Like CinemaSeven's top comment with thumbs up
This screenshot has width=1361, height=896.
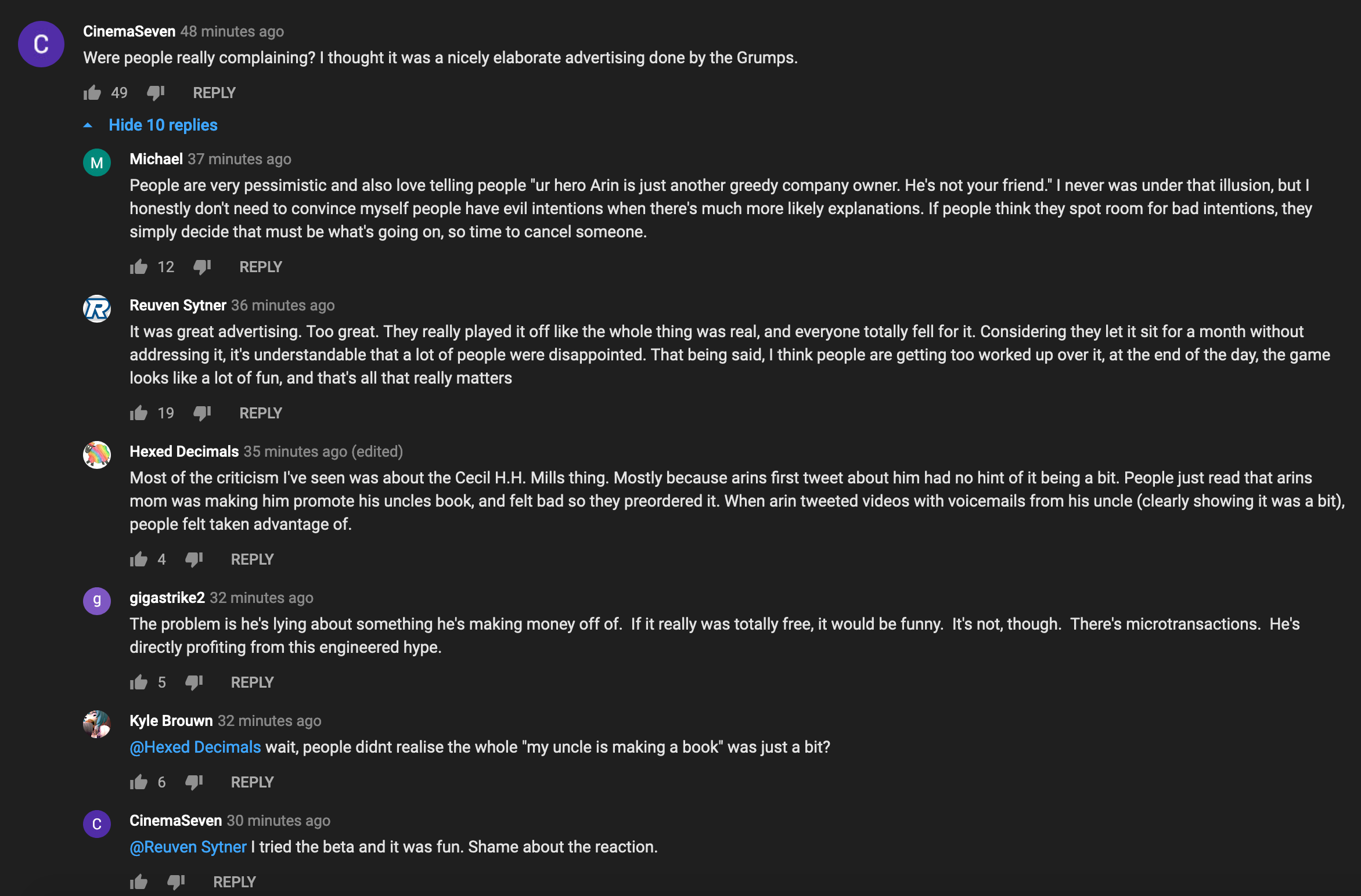92,93
